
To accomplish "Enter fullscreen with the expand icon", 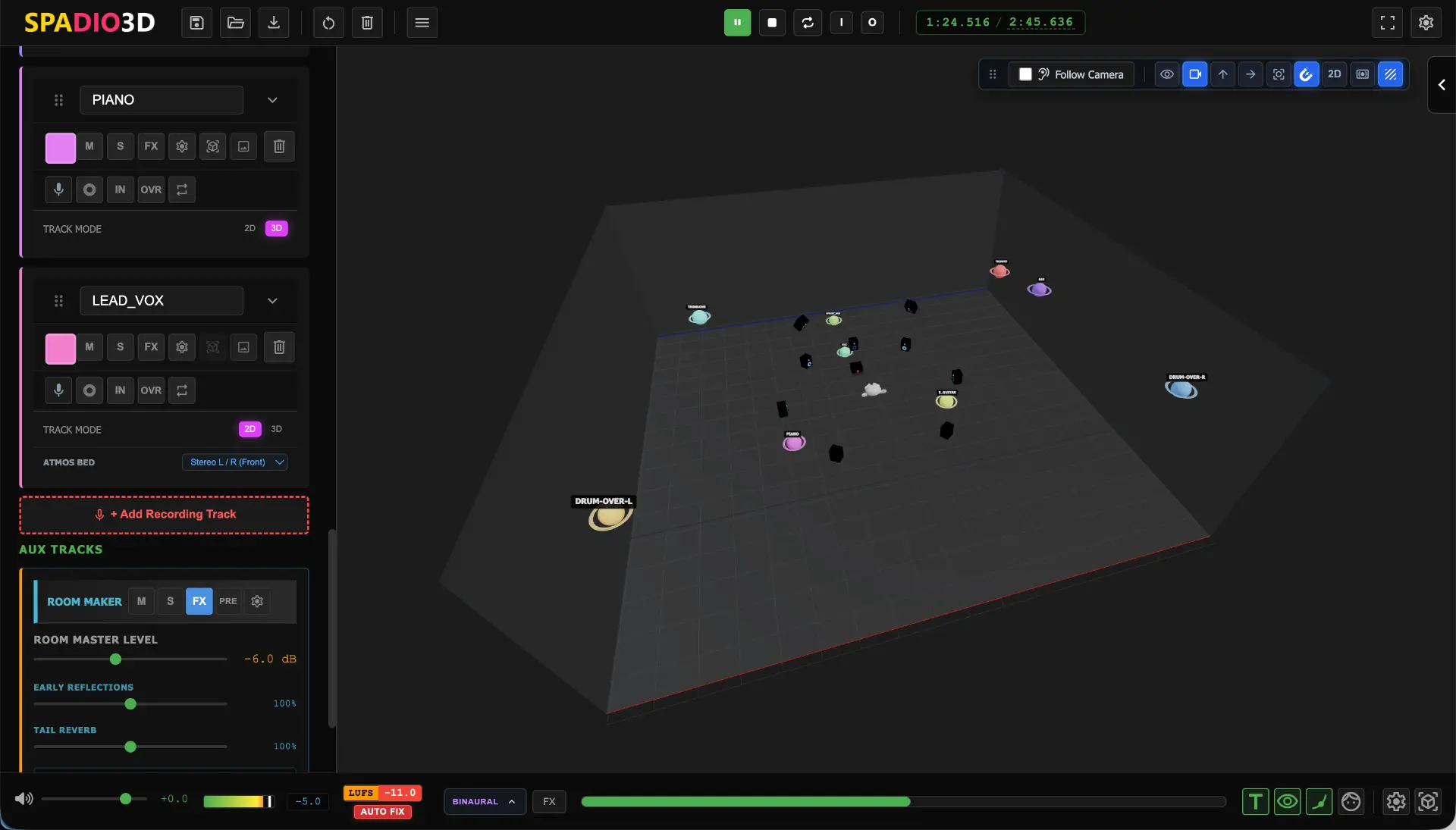I will pos(1388,23).
